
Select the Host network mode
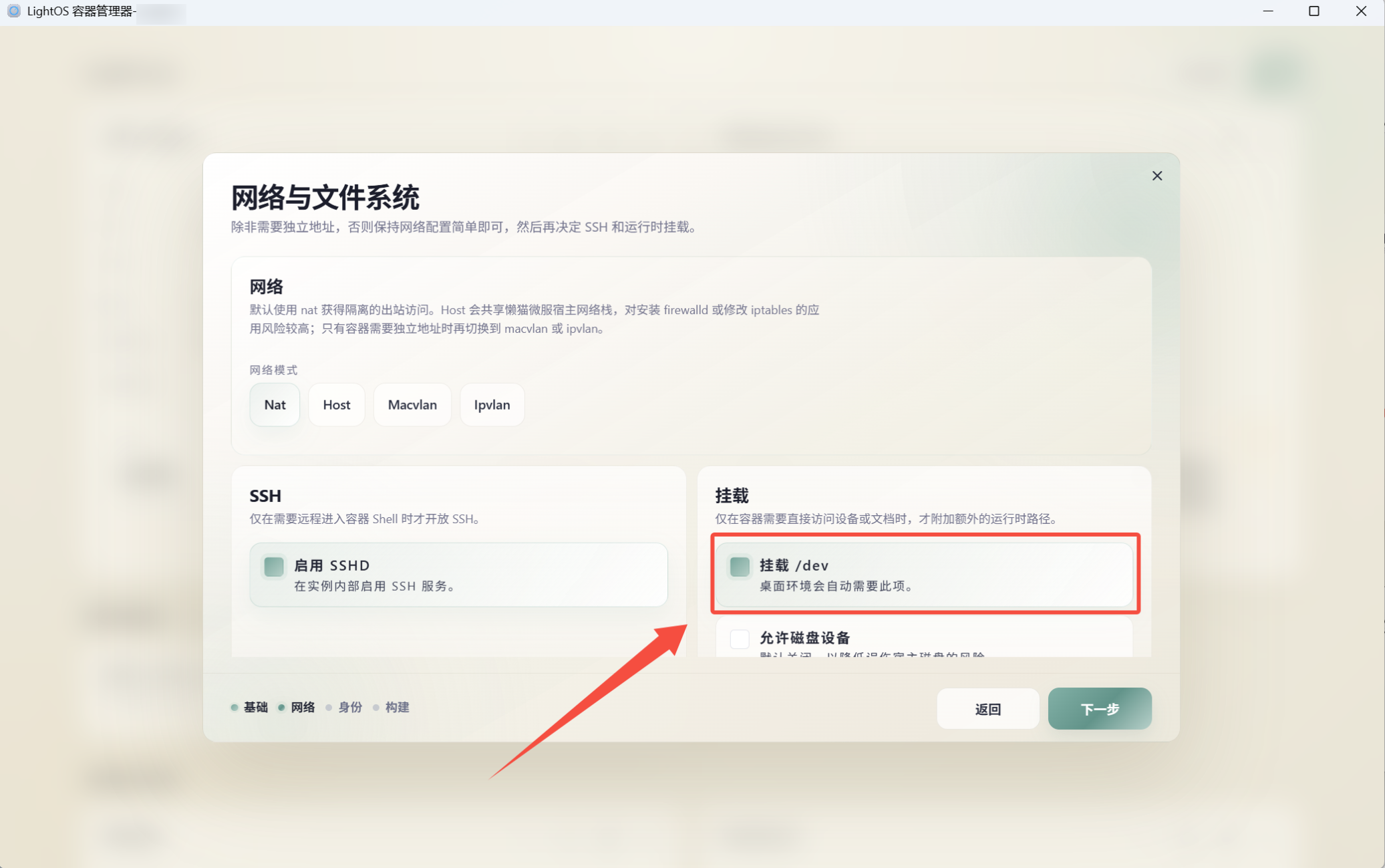[337, 405]
